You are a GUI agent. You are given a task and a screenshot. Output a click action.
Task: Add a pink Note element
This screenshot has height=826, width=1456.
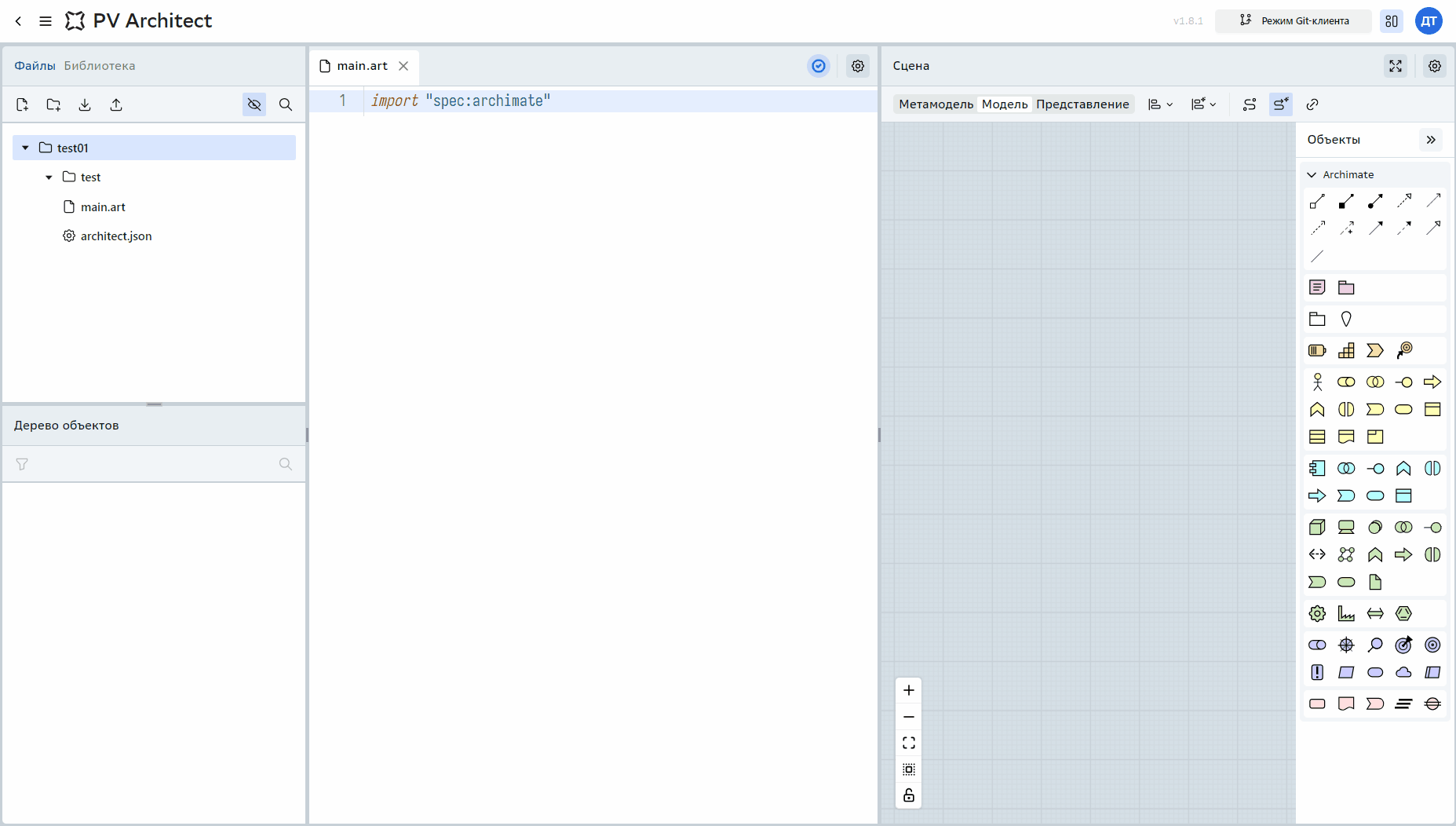point(1317,287)
